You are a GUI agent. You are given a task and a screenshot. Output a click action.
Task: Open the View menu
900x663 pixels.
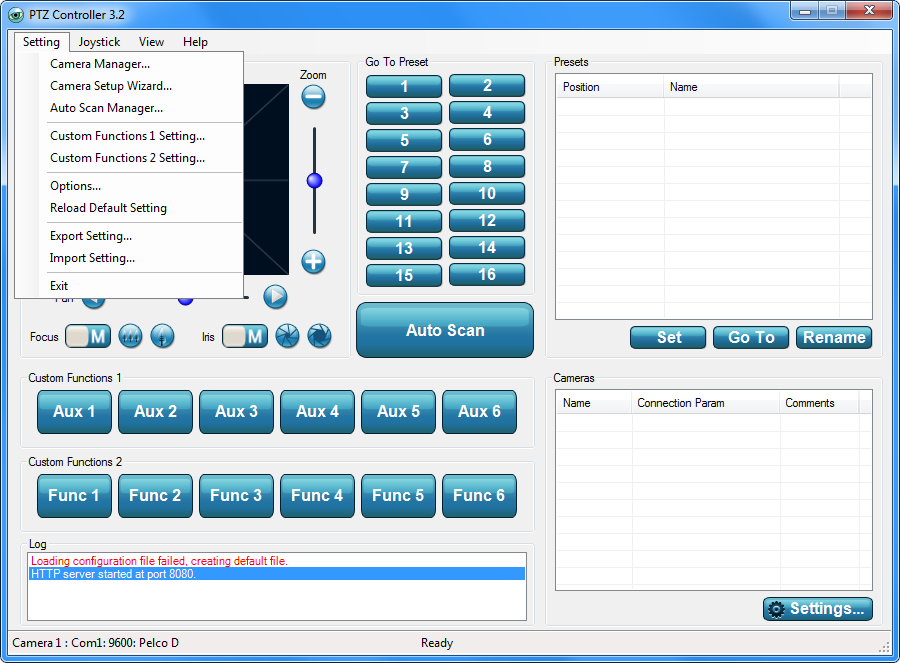152,42
